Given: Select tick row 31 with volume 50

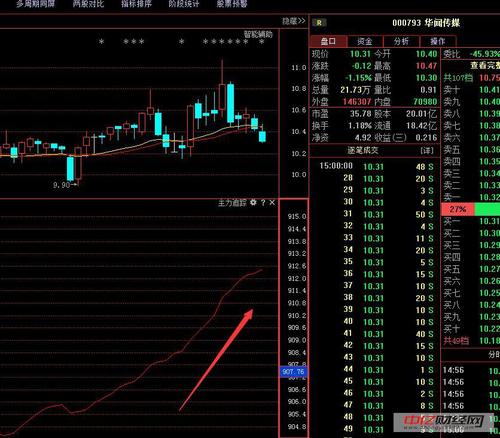Looking at the screenshot, I should (376, 214).
